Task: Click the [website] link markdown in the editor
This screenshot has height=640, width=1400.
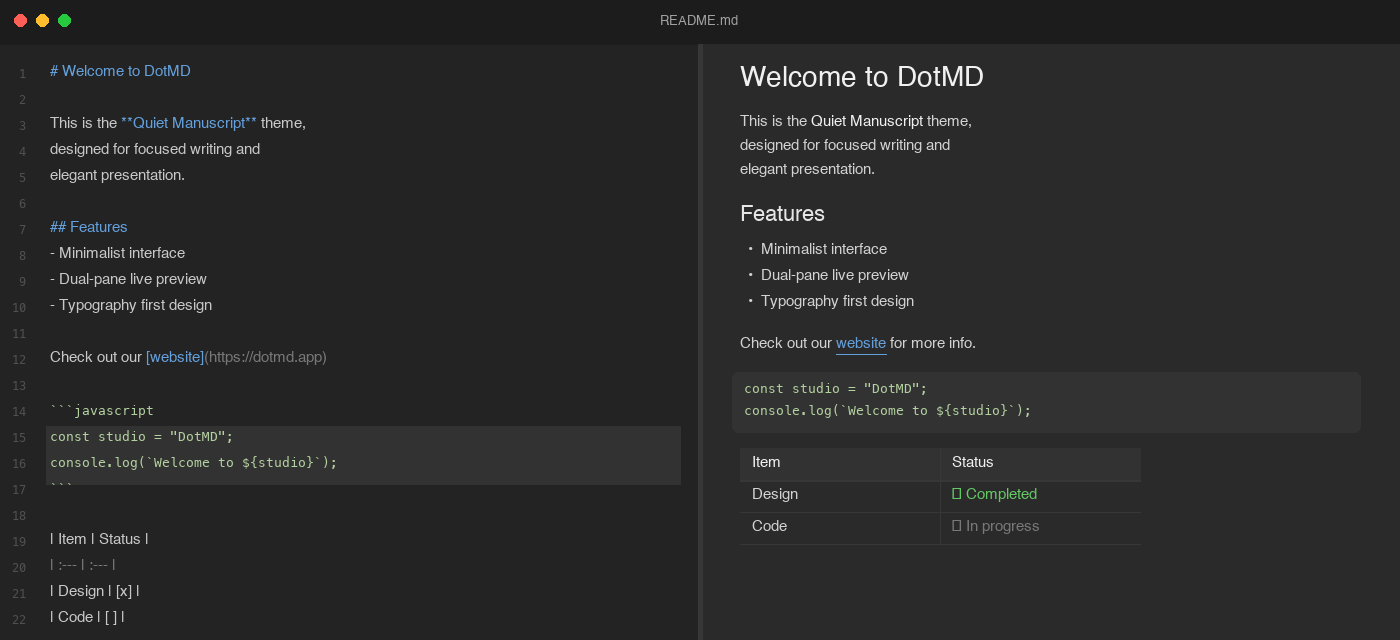Action: [174, 356]
